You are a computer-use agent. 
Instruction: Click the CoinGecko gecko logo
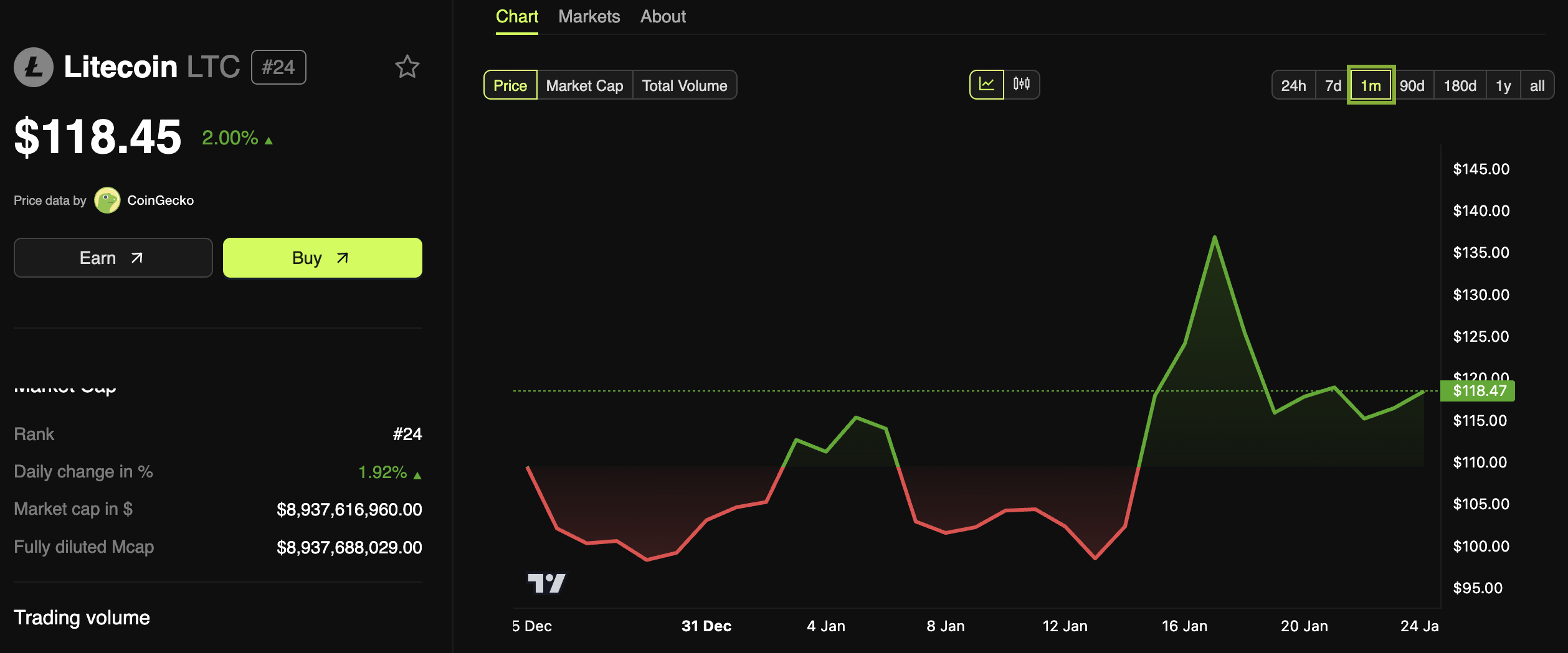107,200
